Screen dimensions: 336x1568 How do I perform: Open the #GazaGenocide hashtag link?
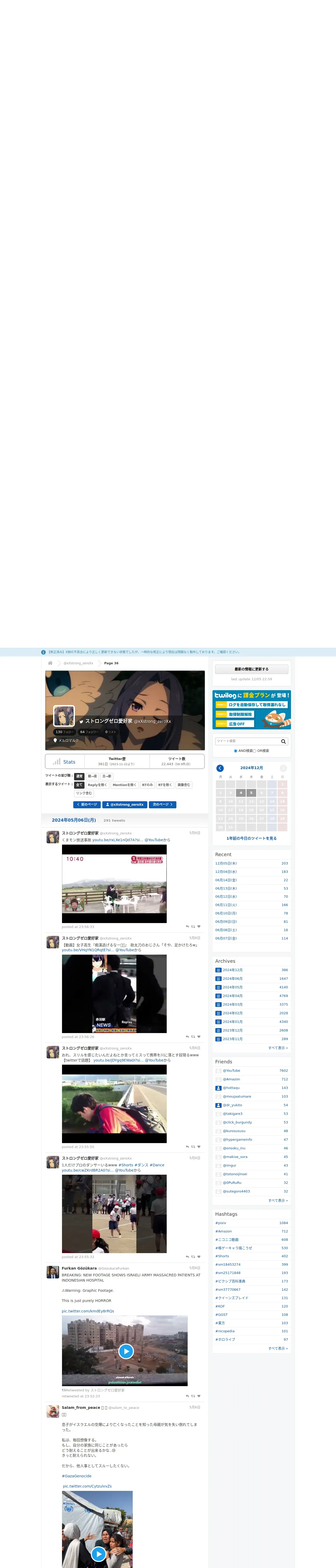pos(77,1476)
